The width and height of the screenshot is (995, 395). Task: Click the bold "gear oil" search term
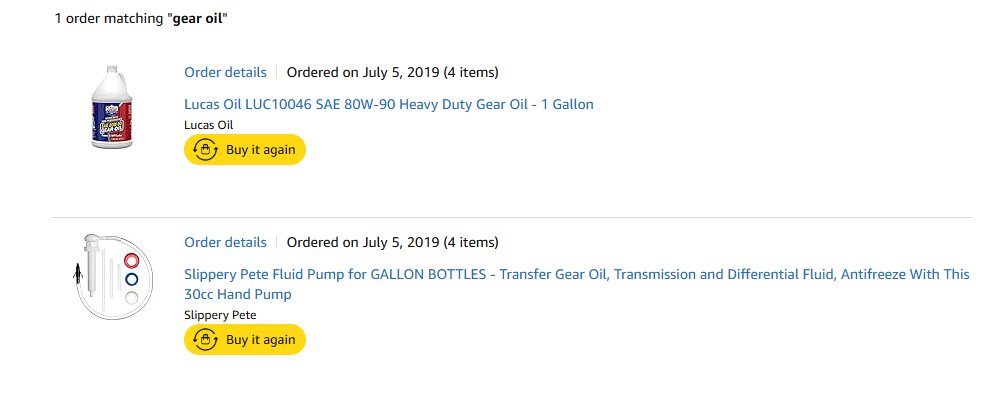point(197,19)
